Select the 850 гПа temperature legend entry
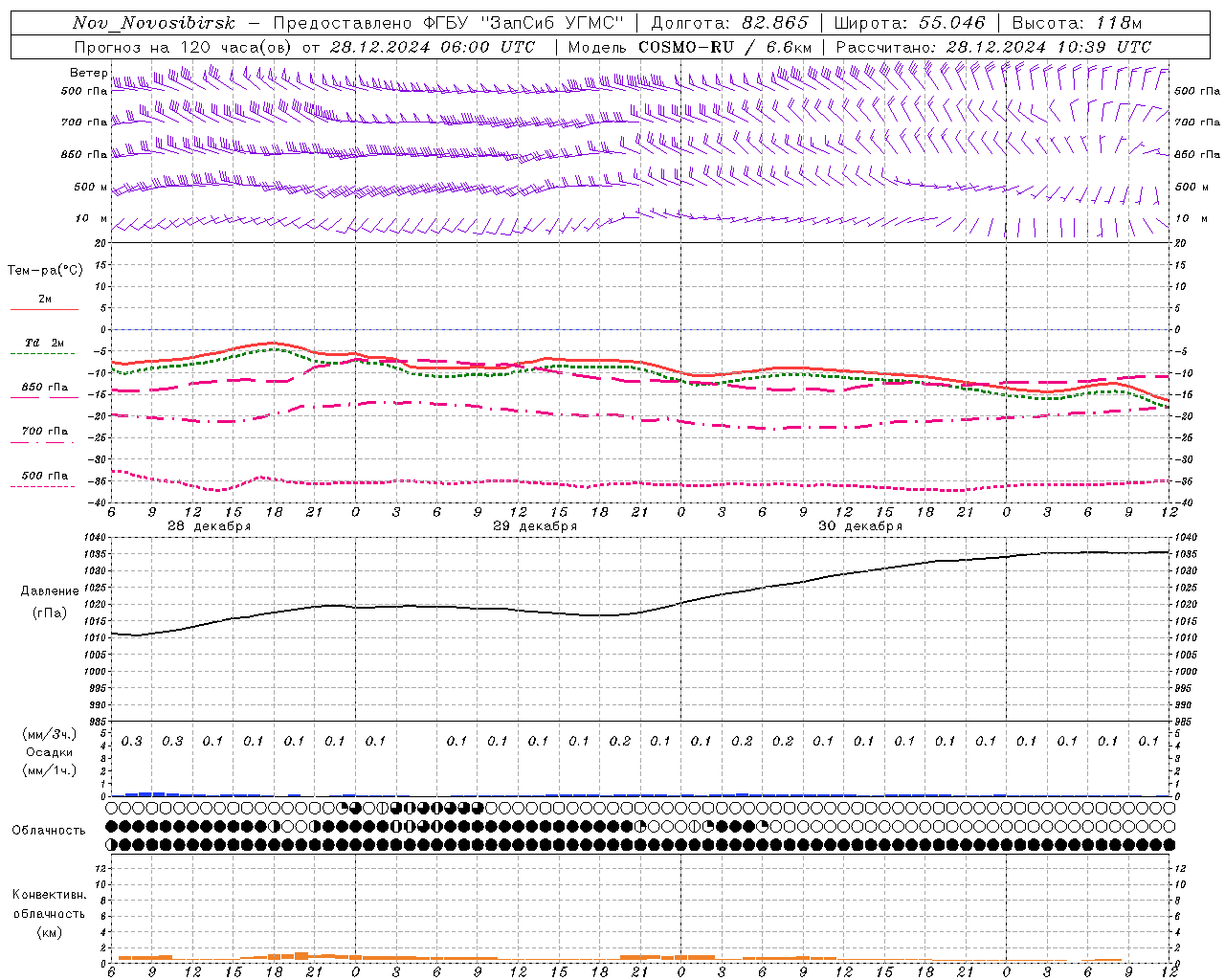Viewport: 1225px width, 980px height. (x=44, y=387)
